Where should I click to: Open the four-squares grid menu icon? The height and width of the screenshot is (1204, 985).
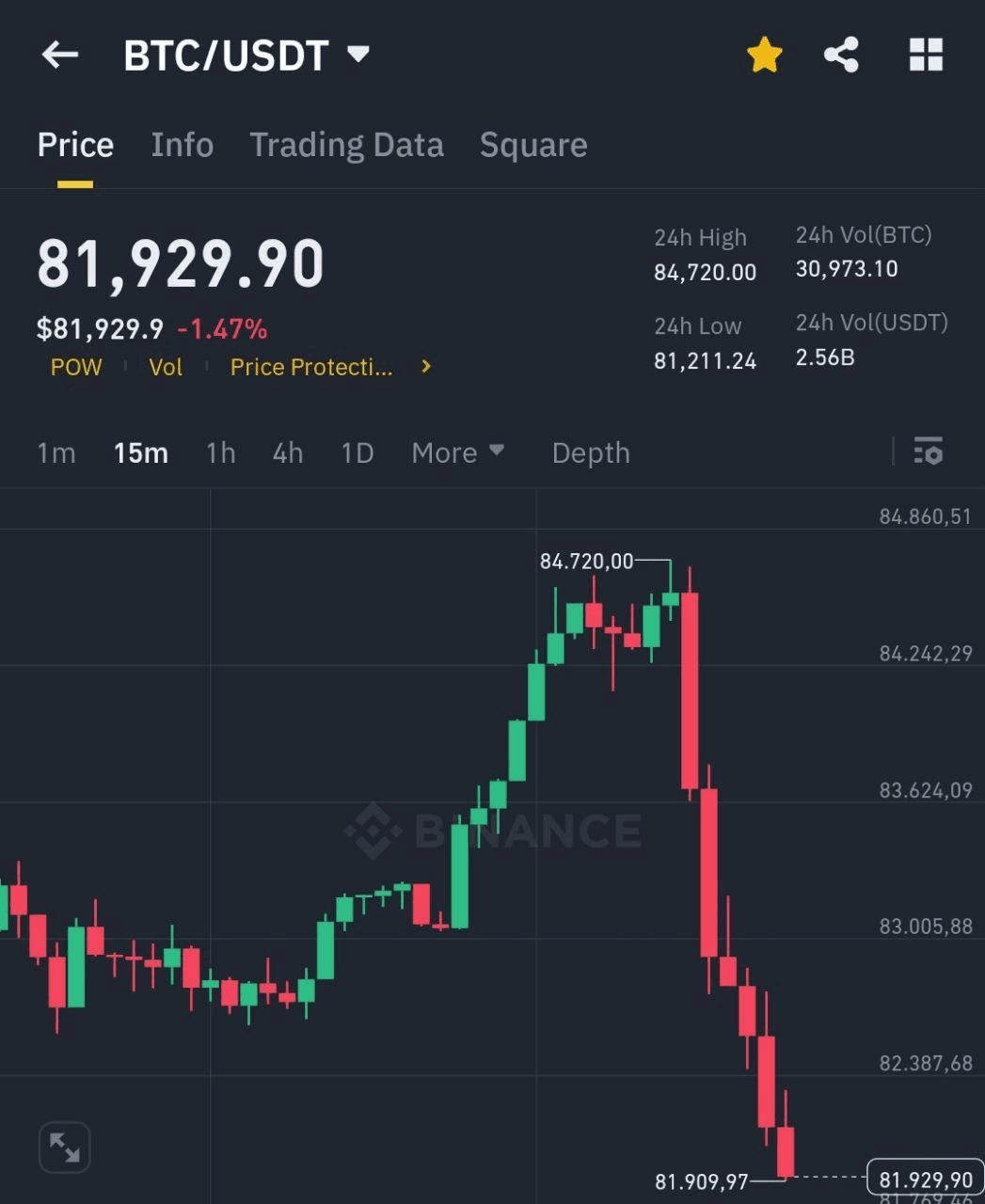[x=926, y=55]
